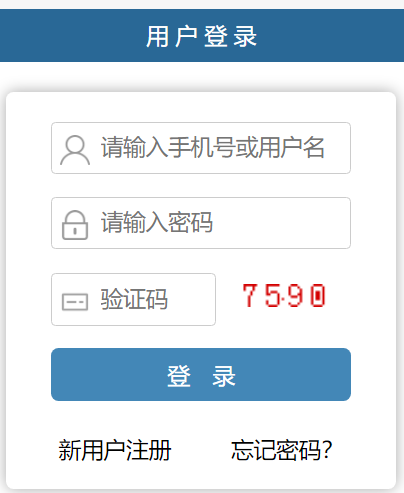Click the 录 character on login button
Screen dimensions: 404x493
(x=224, y=376)
